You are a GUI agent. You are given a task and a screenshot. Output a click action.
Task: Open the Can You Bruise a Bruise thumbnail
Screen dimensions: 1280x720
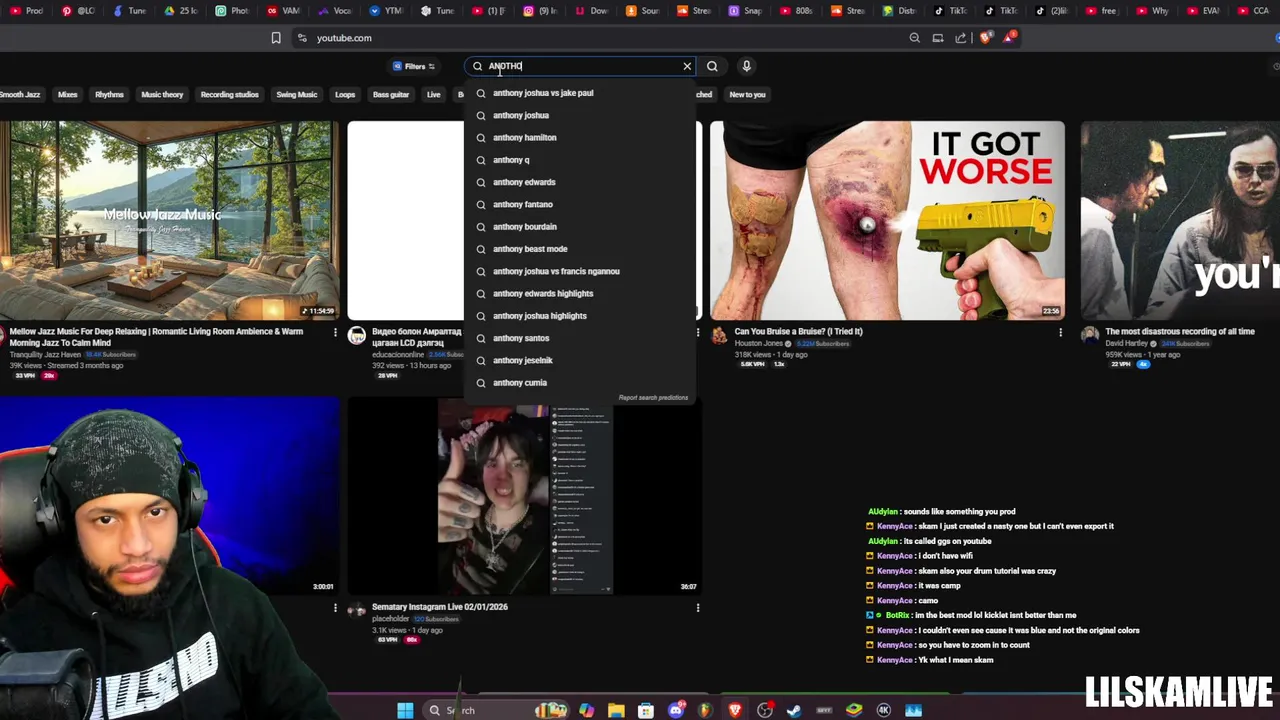click(887, 220)
